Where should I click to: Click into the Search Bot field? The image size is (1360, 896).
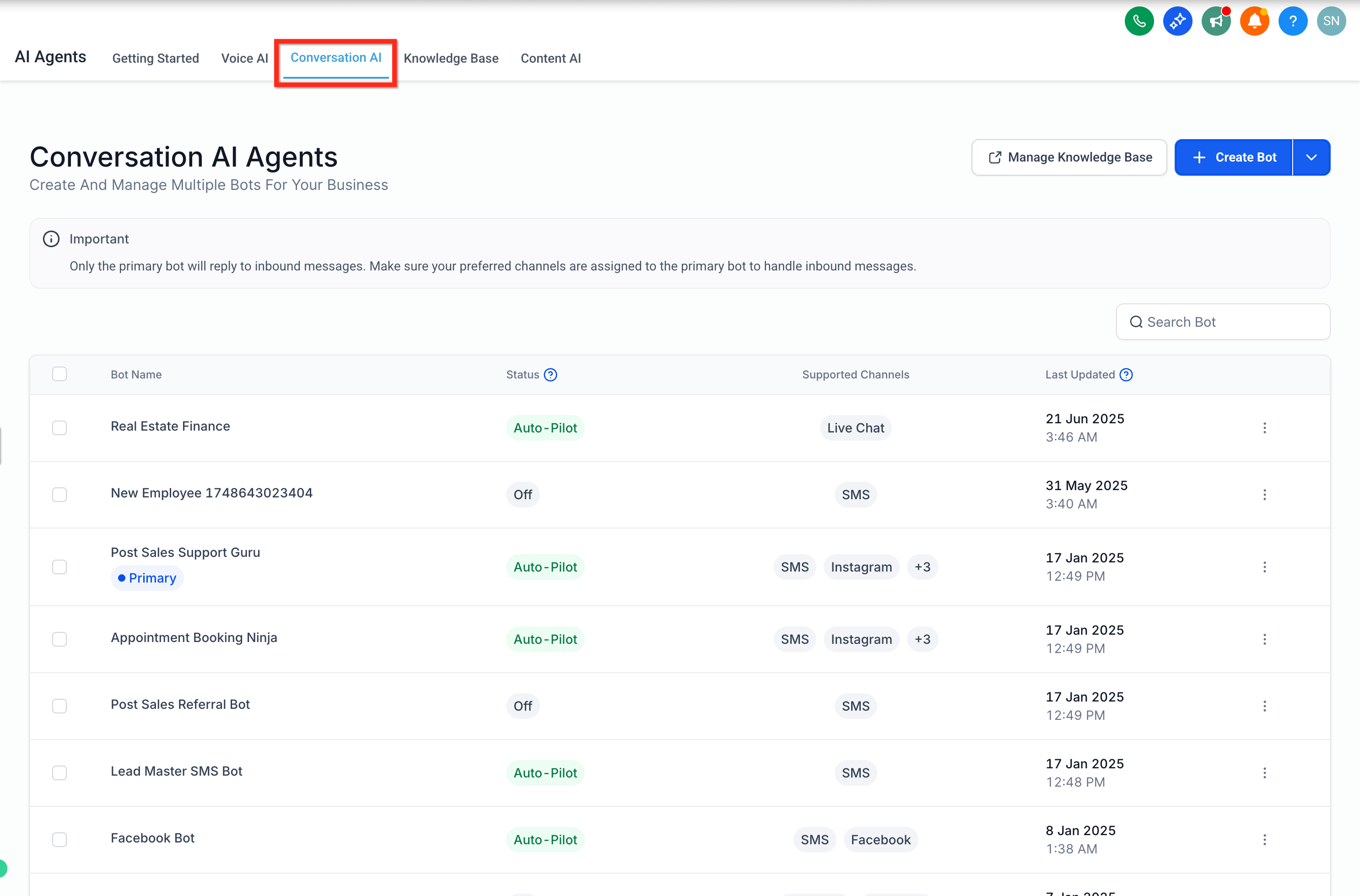point(1223,322)
